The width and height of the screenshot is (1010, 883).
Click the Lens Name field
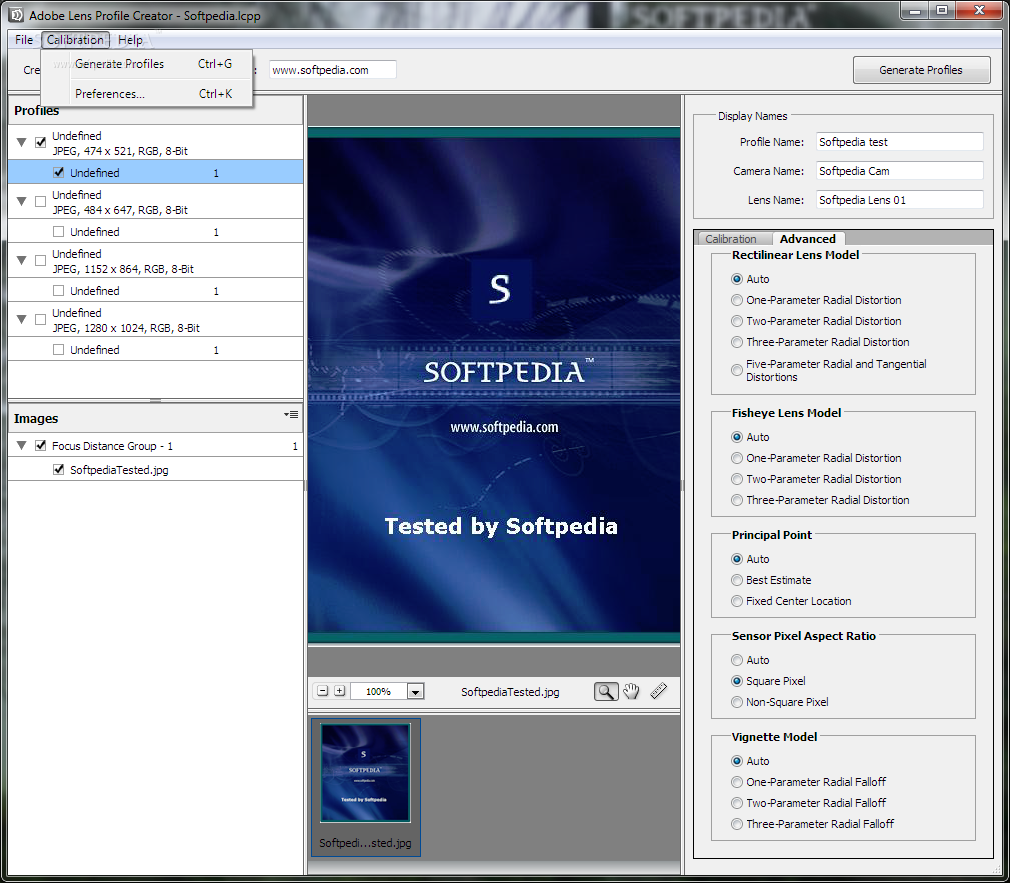tap(900, 200)
